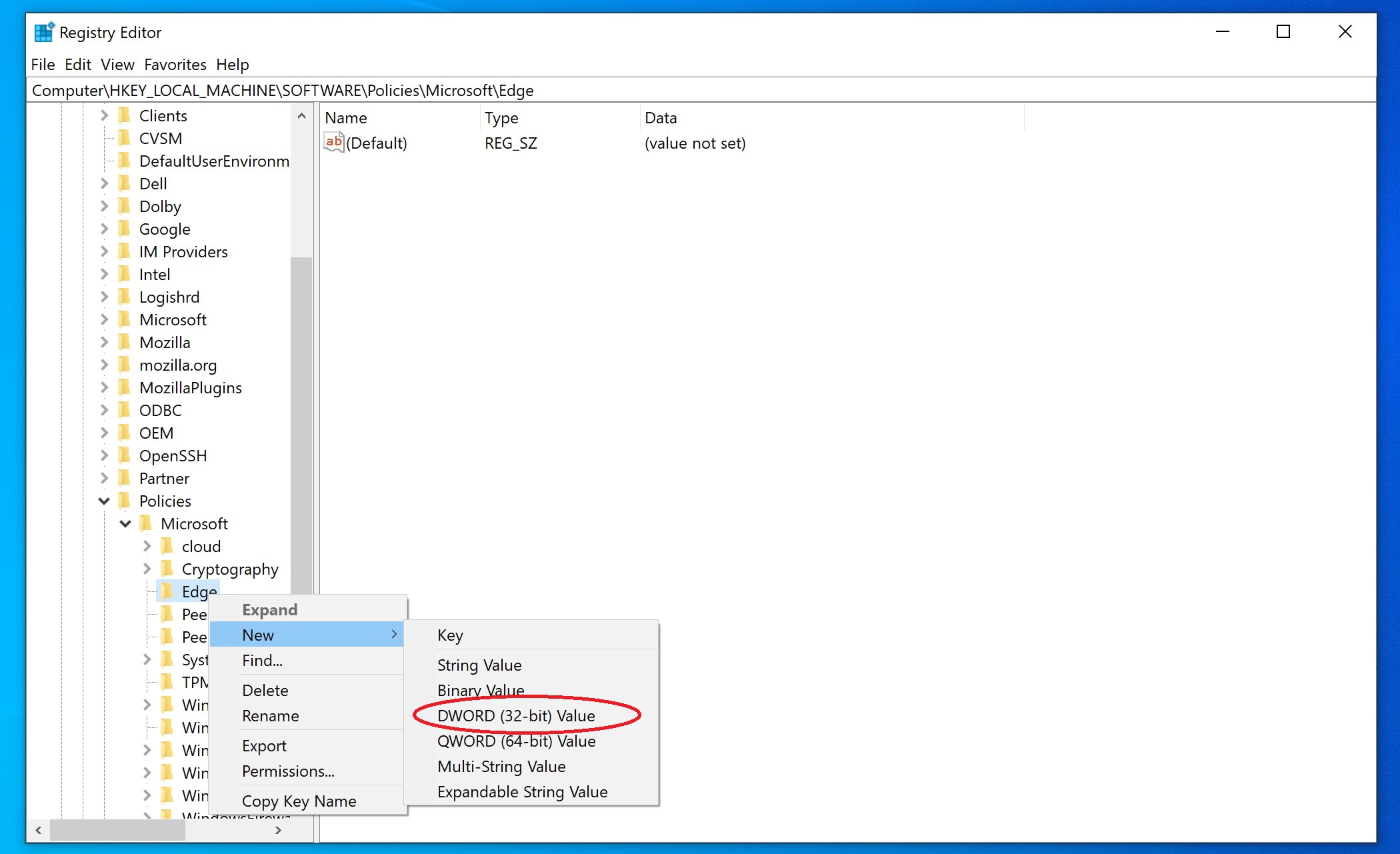
Task: Collapse the Policies key
Action: pos(104,501)
